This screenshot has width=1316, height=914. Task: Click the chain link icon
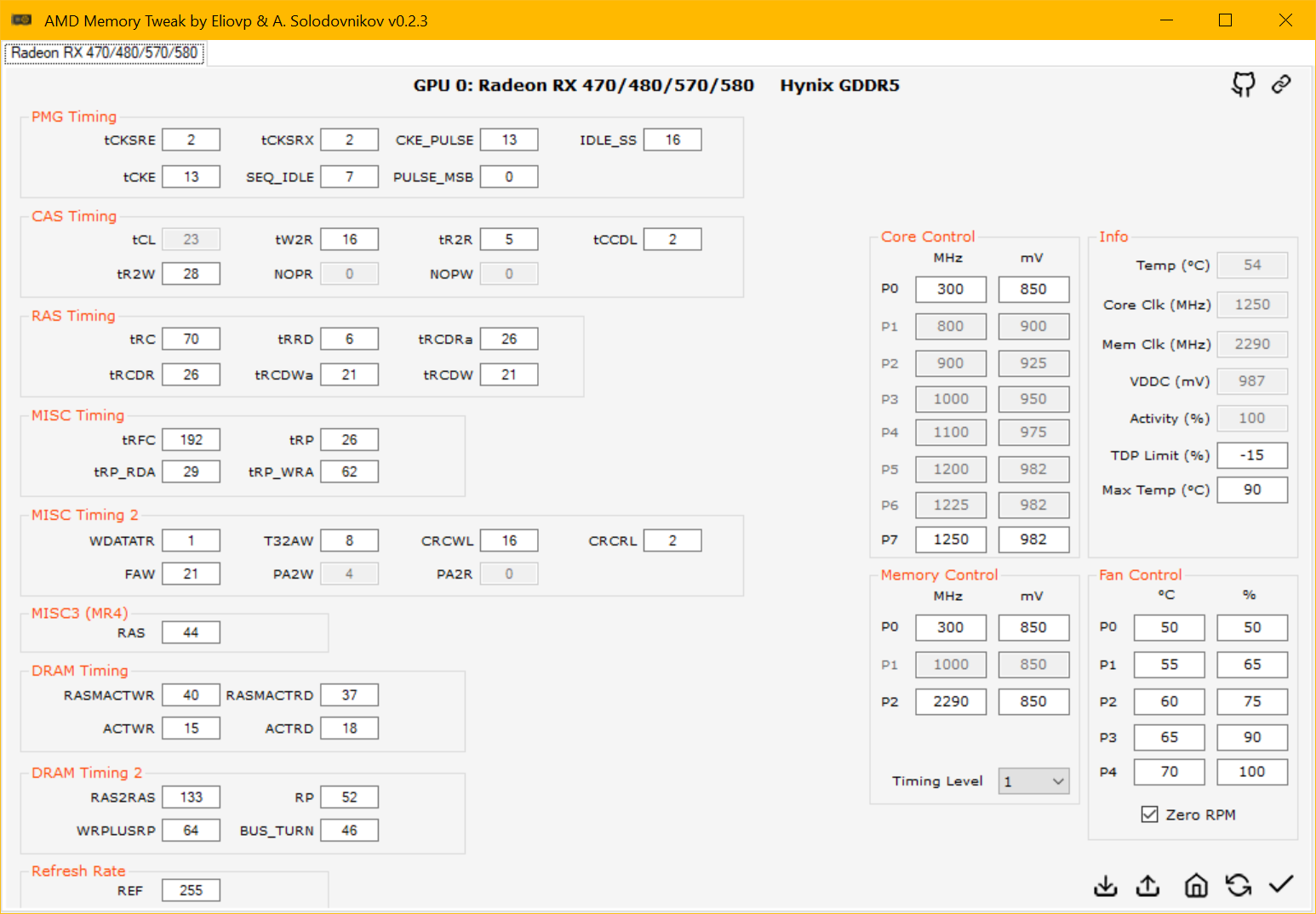click(x=1281, y=84)
